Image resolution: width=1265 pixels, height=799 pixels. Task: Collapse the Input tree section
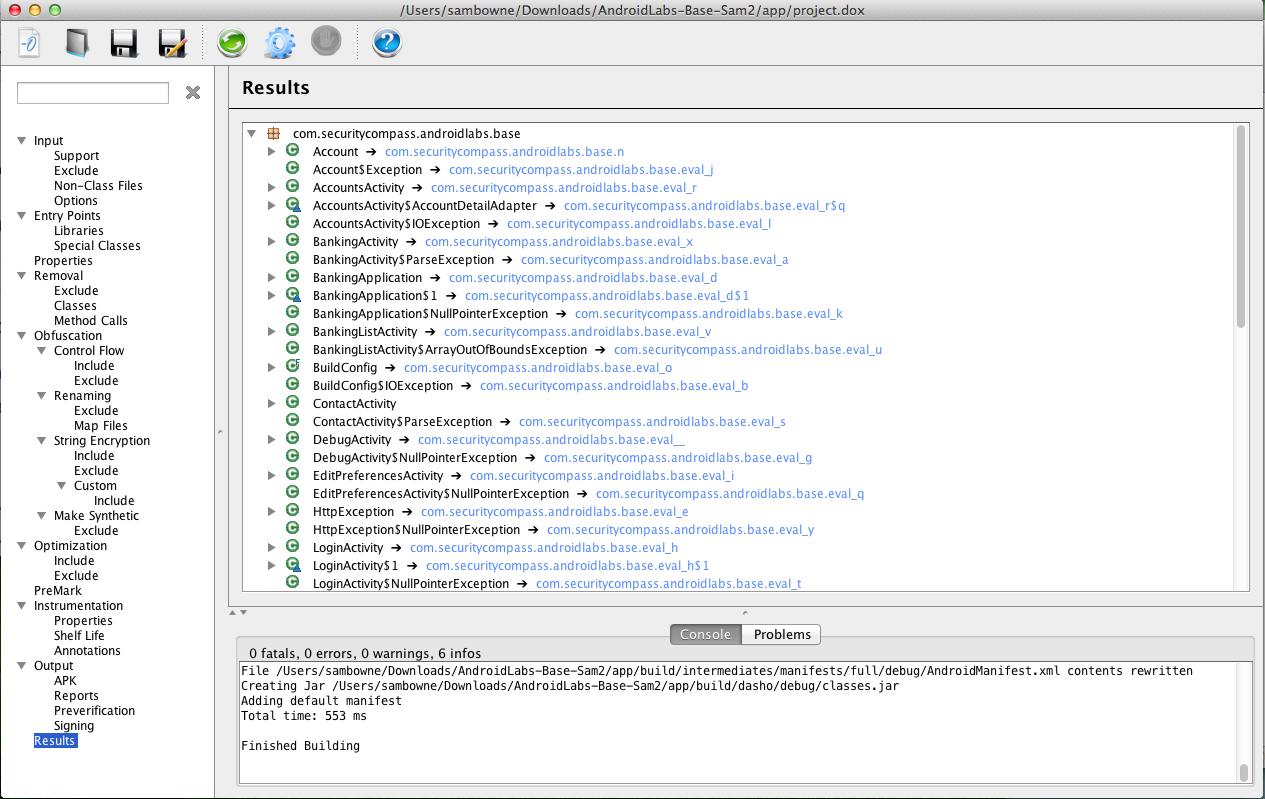tap(22, 141)
